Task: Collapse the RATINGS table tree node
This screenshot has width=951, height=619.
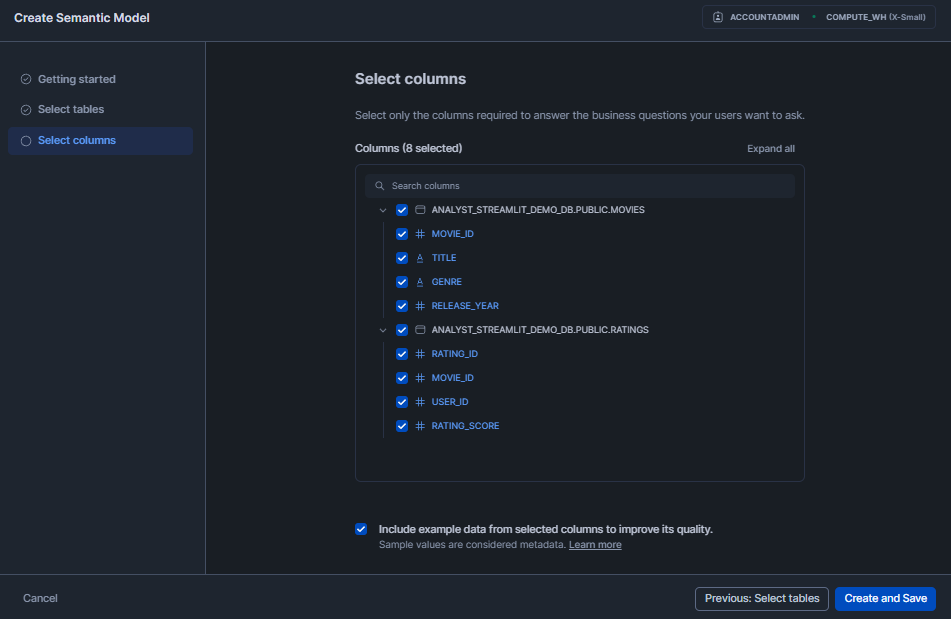Action: click(383, 329)
